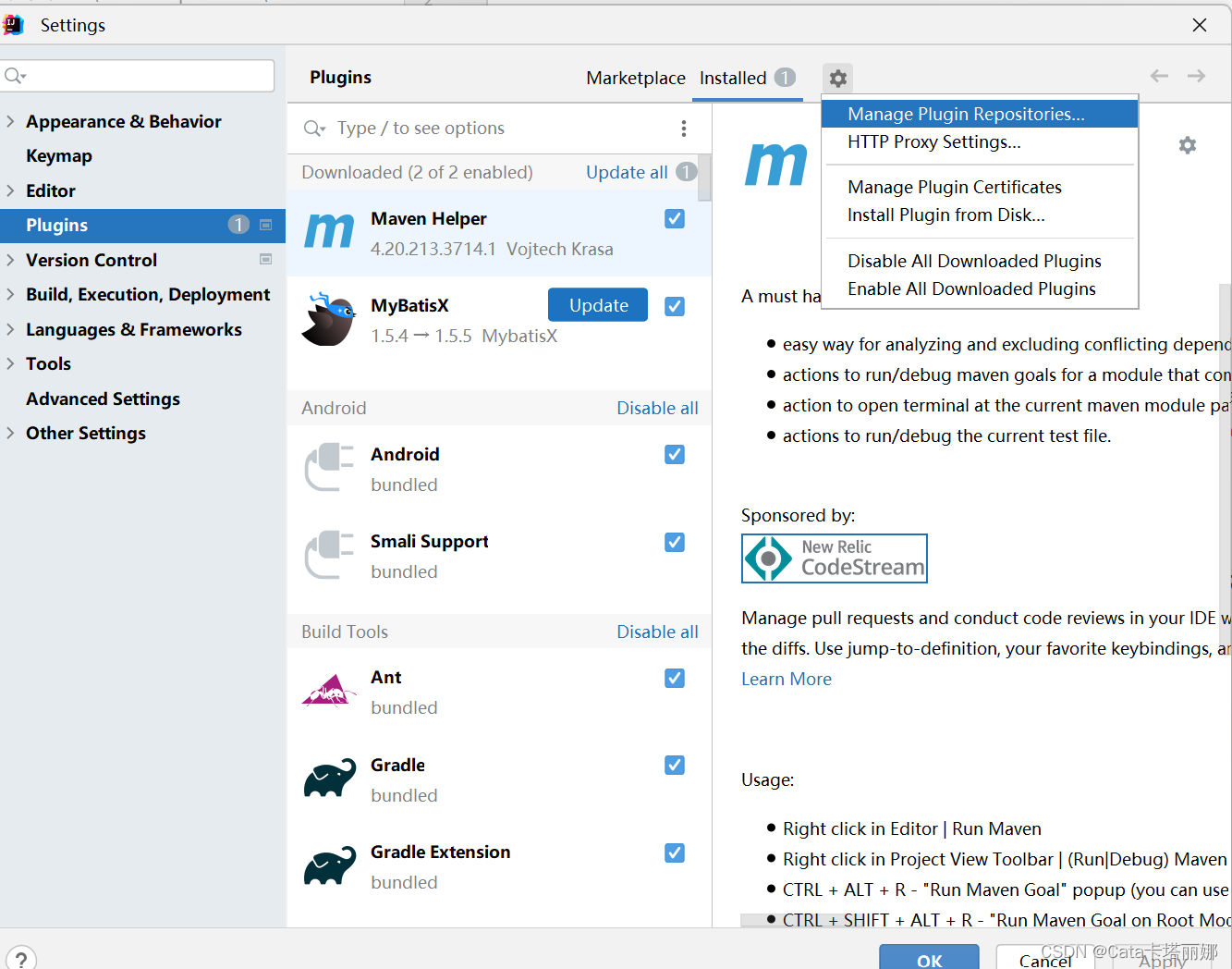The height and width of the screenshot is (969, 1232).
Task: Click the New Relic CodeStream logo
Action: (x=834, y=558)
